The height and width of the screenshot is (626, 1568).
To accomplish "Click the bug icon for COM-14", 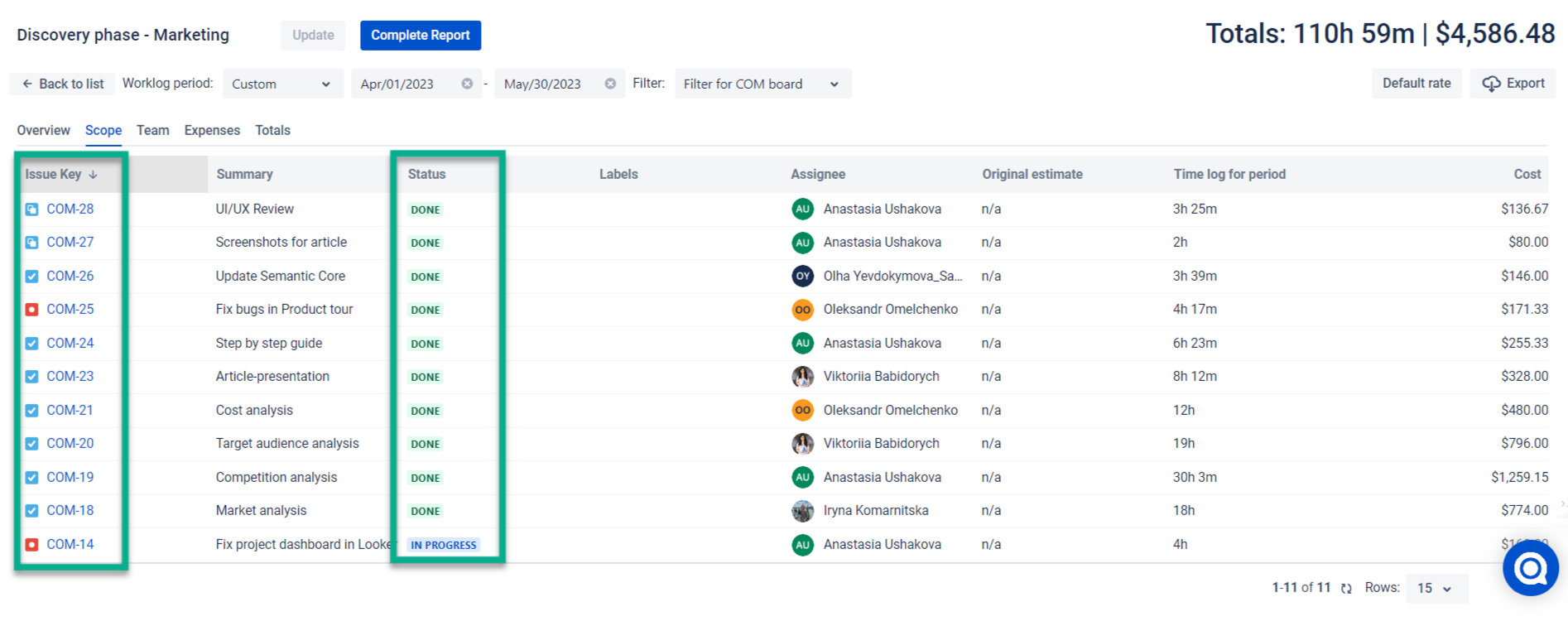I will point(31,545).
